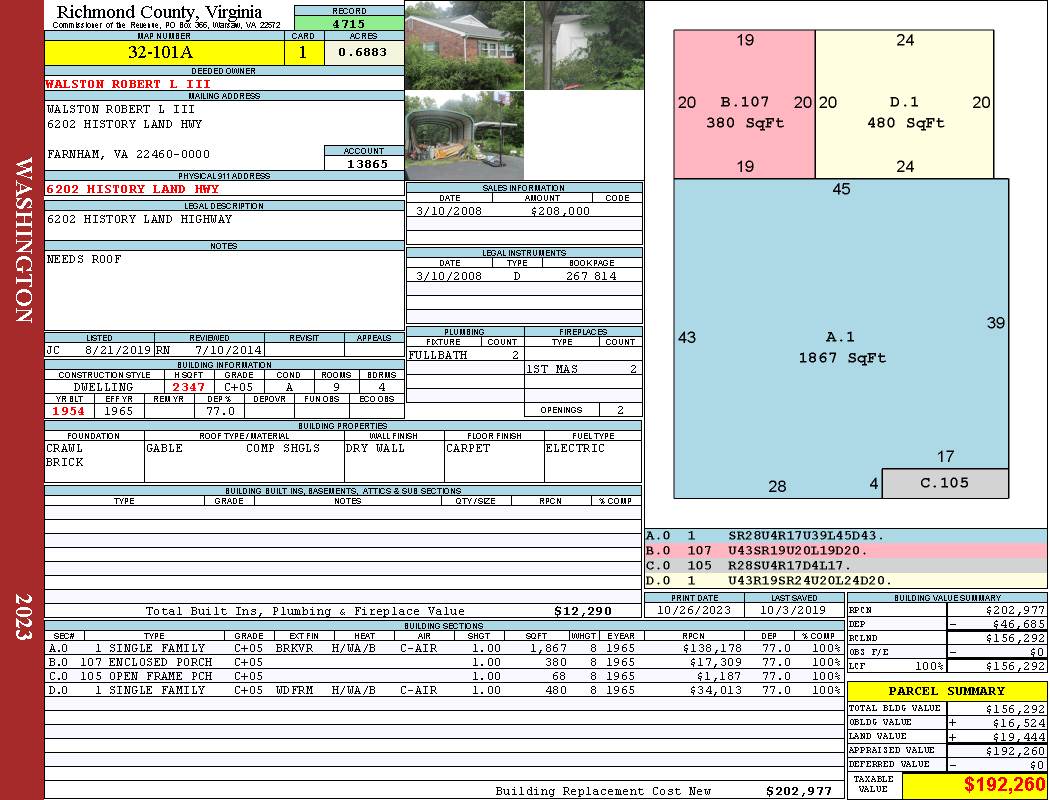Click APPRAISED VALUE $192,260
This screenshot has width=1050, height=800.
click(1015, 751)
